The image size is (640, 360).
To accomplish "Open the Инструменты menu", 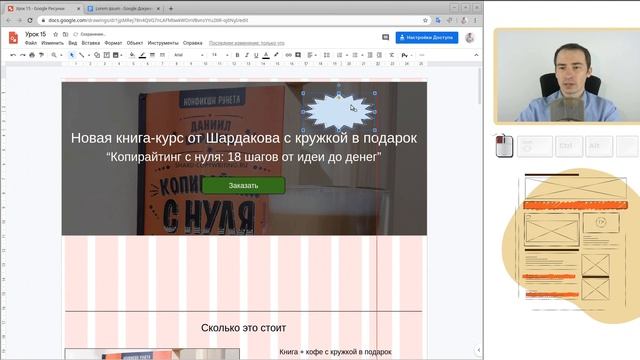I will [163, 43].
